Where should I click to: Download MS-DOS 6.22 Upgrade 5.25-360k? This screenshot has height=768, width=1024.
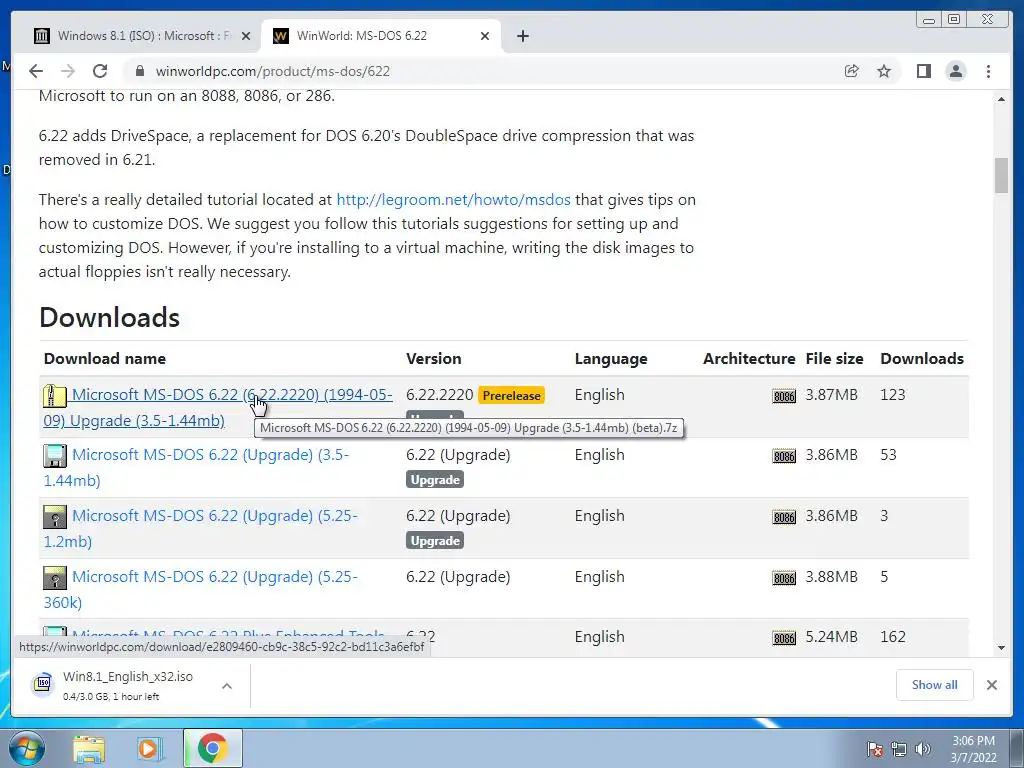(x=200, y=590)
